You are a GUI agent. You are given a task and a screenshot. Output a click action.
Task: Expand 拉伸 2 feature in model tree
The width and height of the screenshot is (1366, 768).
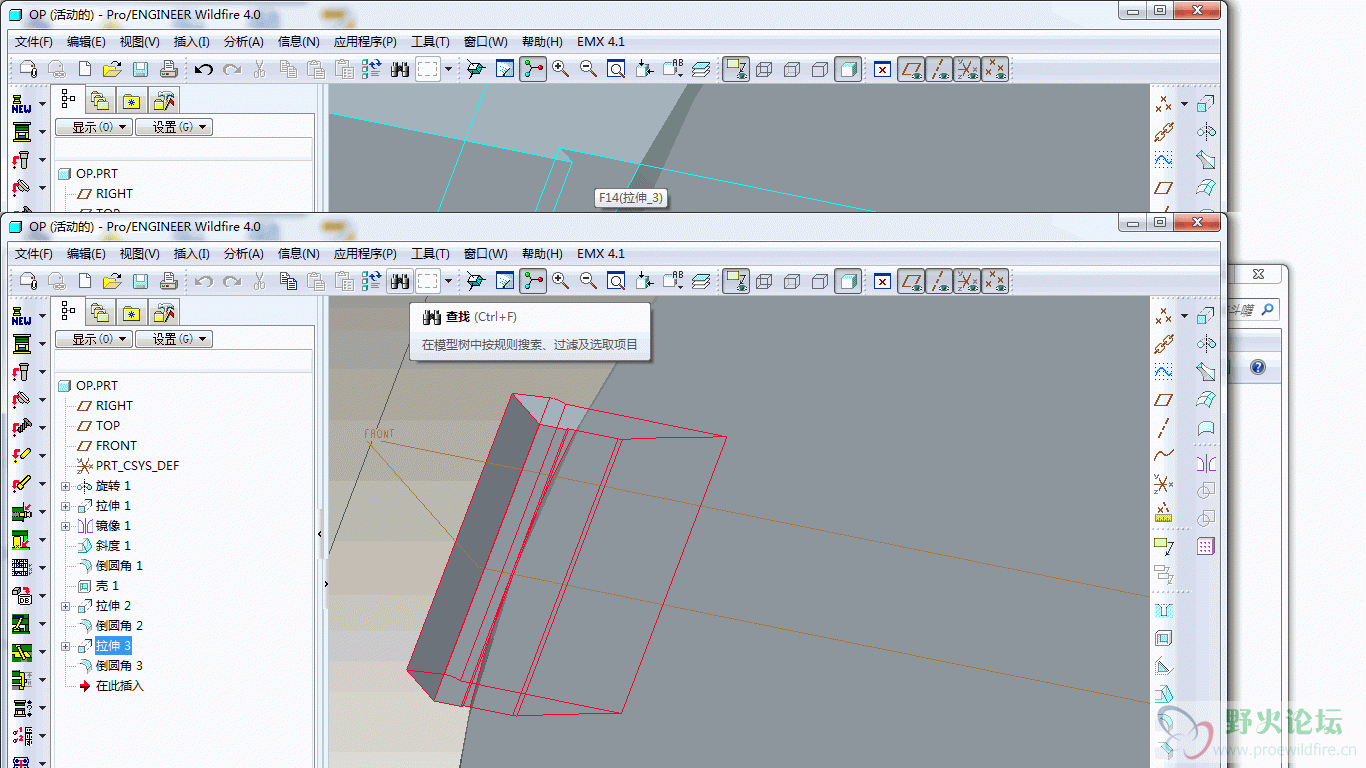(x=66, y=606)
